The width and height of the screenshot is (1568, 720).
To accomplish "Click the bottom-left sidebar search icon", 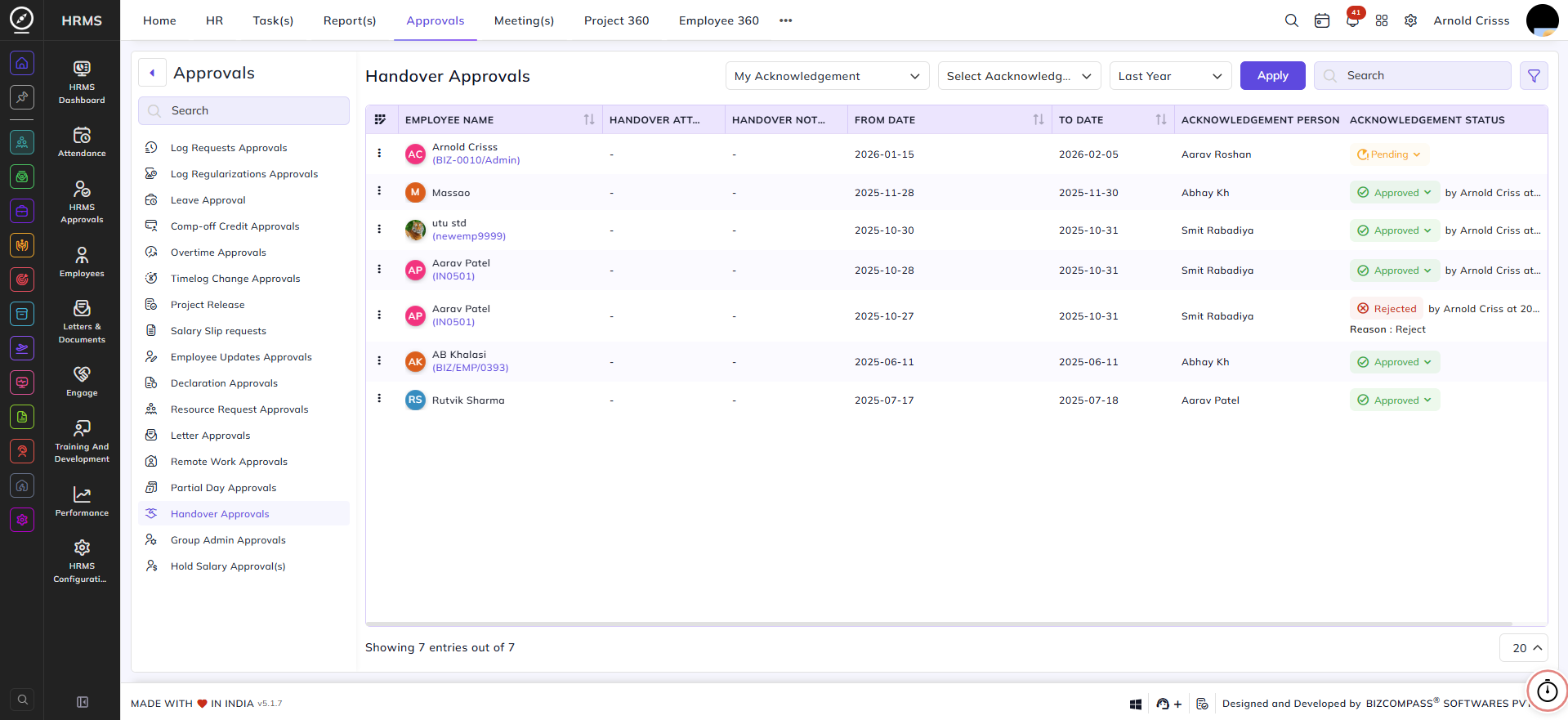I will (x=23, y=700).
